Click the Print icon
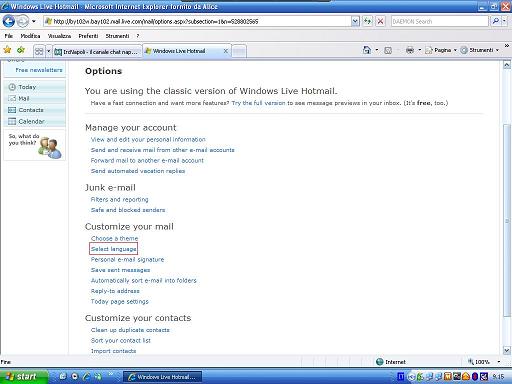Image resolution: width=512 pixels, height=384 pixels. pos(410,50)
